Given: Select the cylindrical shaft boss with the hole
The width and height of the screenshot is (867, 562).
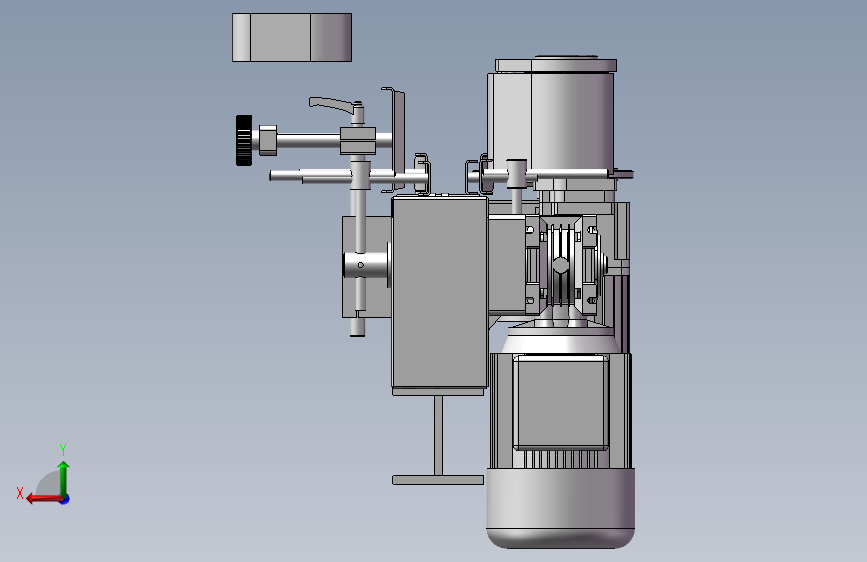Looking at the screenshot, I should (x=365, y=266).
